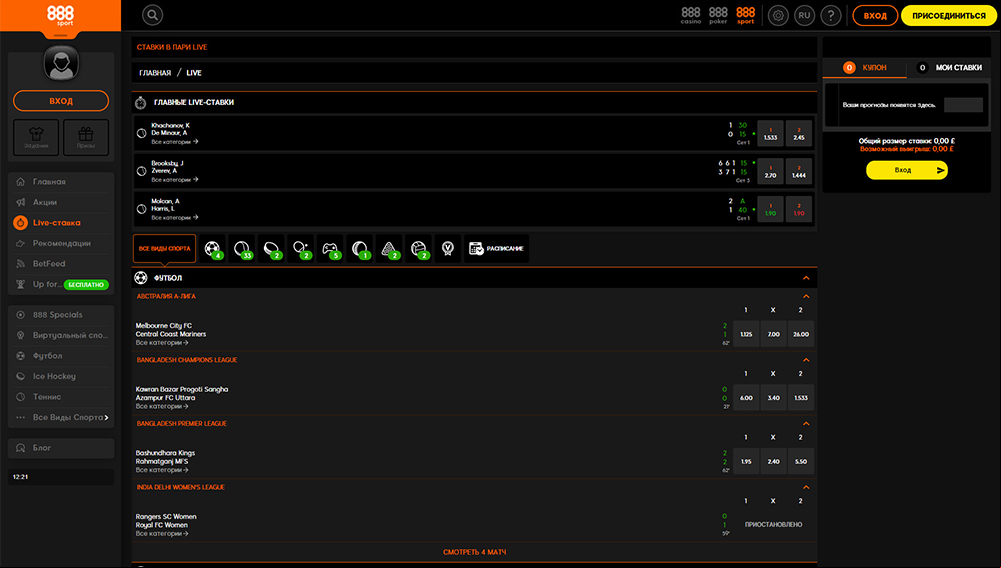Switch to 888 poker logo
The width and height of the screenshot is (1001, 568).
pos(718,15)
